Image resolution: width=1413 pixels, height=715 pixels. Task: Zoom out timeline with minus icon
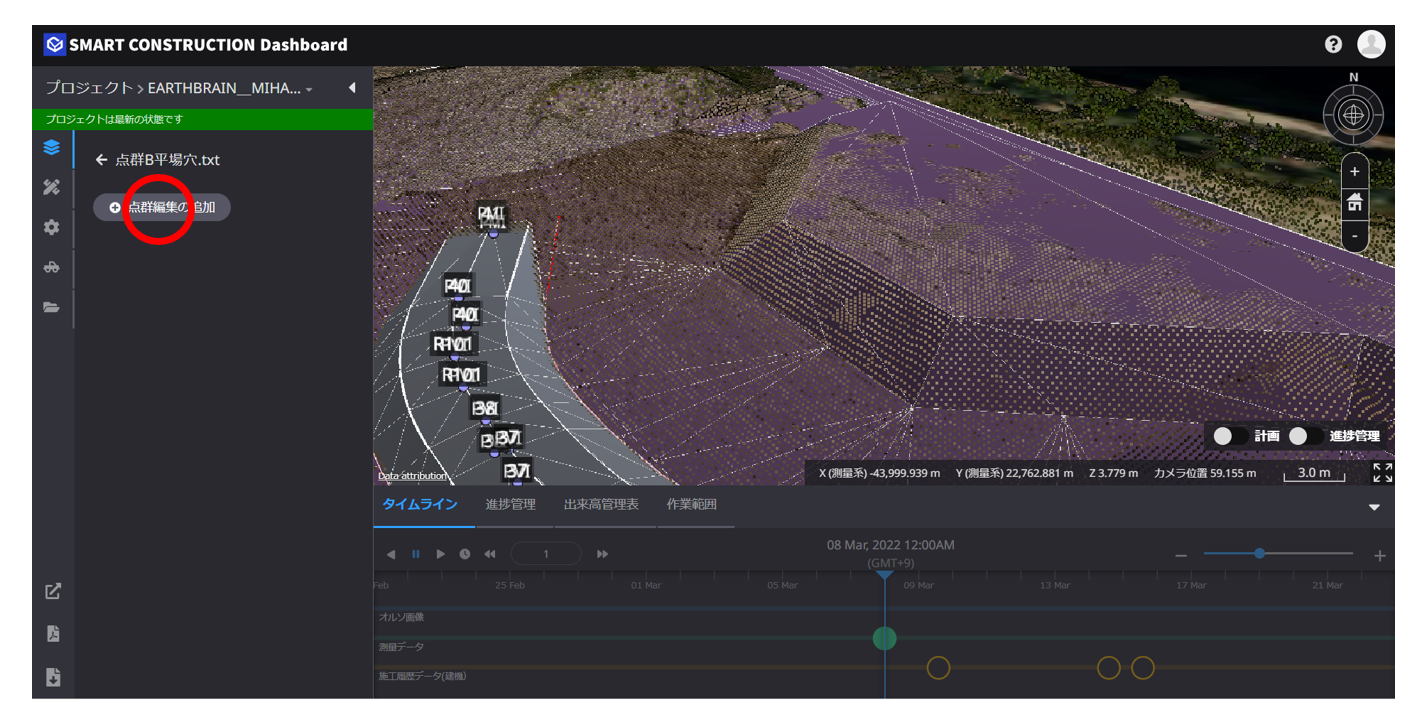[1181, 555]
